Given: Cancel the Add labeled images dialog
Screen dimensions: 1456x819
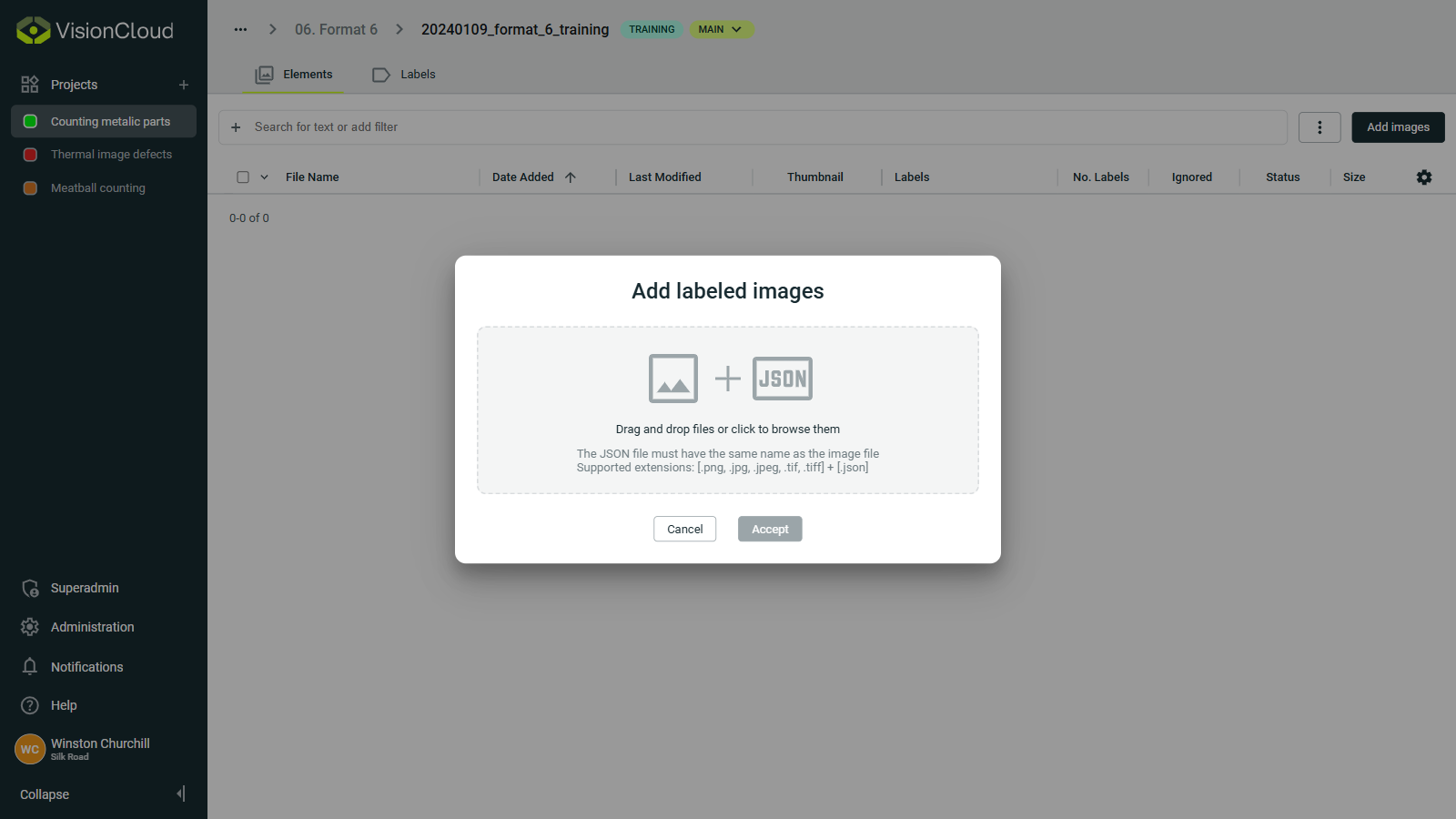Looking at the screenshot, I should tap(684, 529).
